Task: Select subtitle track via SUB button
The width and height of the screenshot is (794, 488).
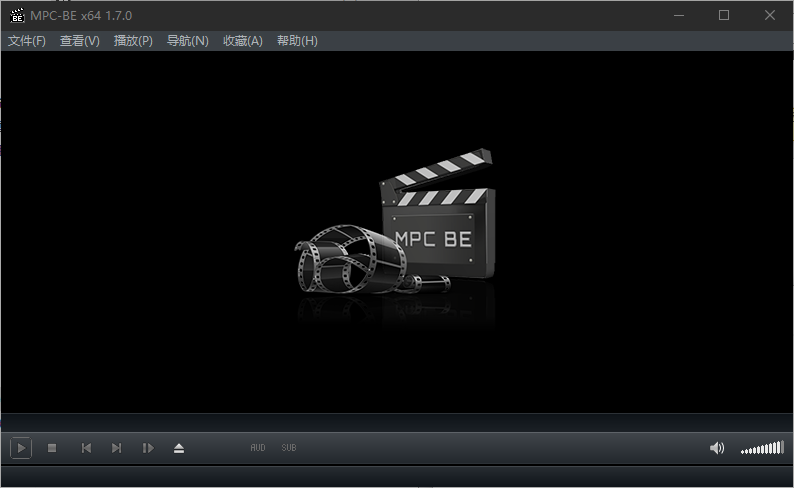Action: [x=289, y=448]
